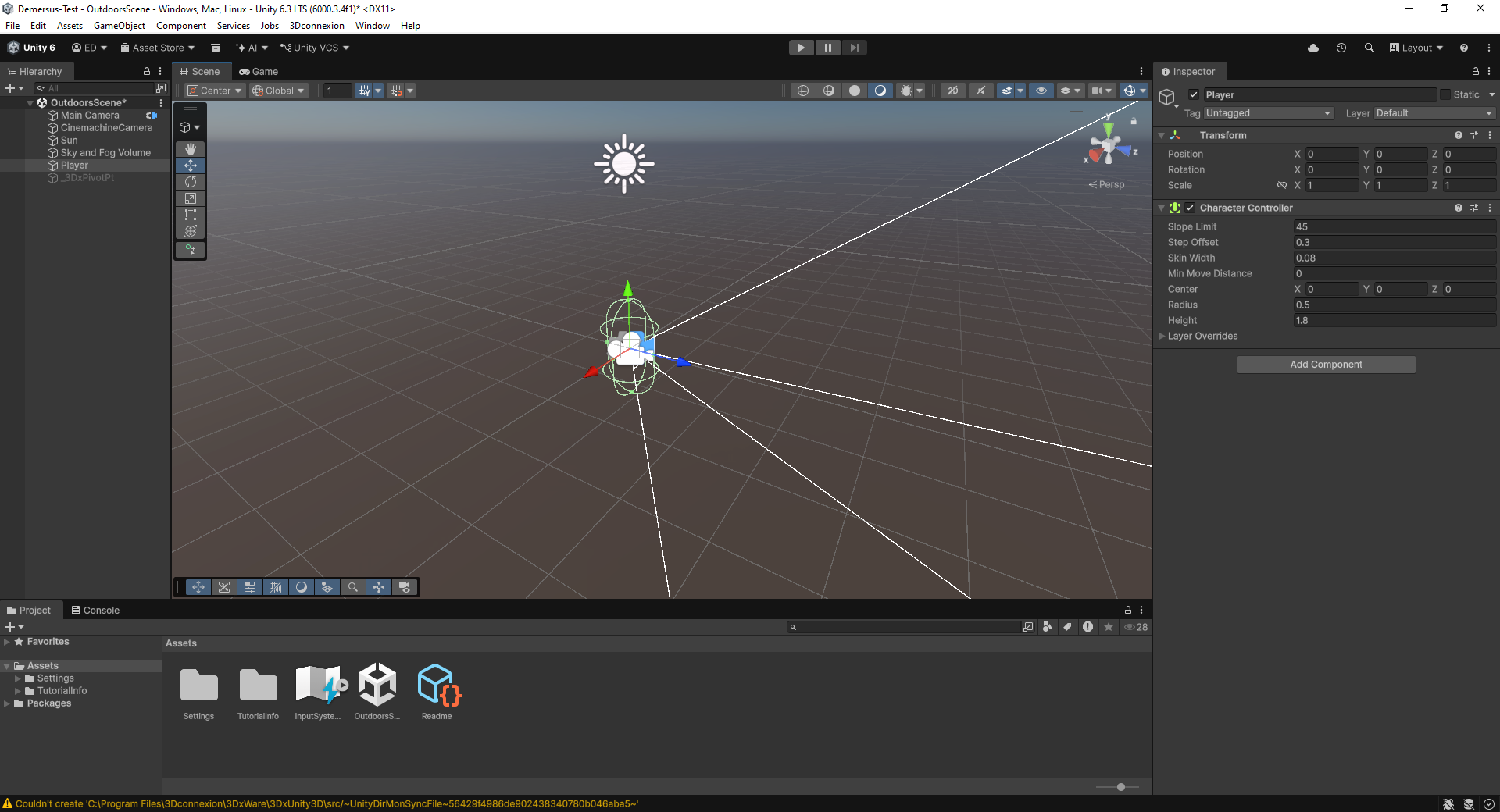Disable the Player GameObject checkbox
This screenshot has height=812, width=1500.
click(1194, 94)
